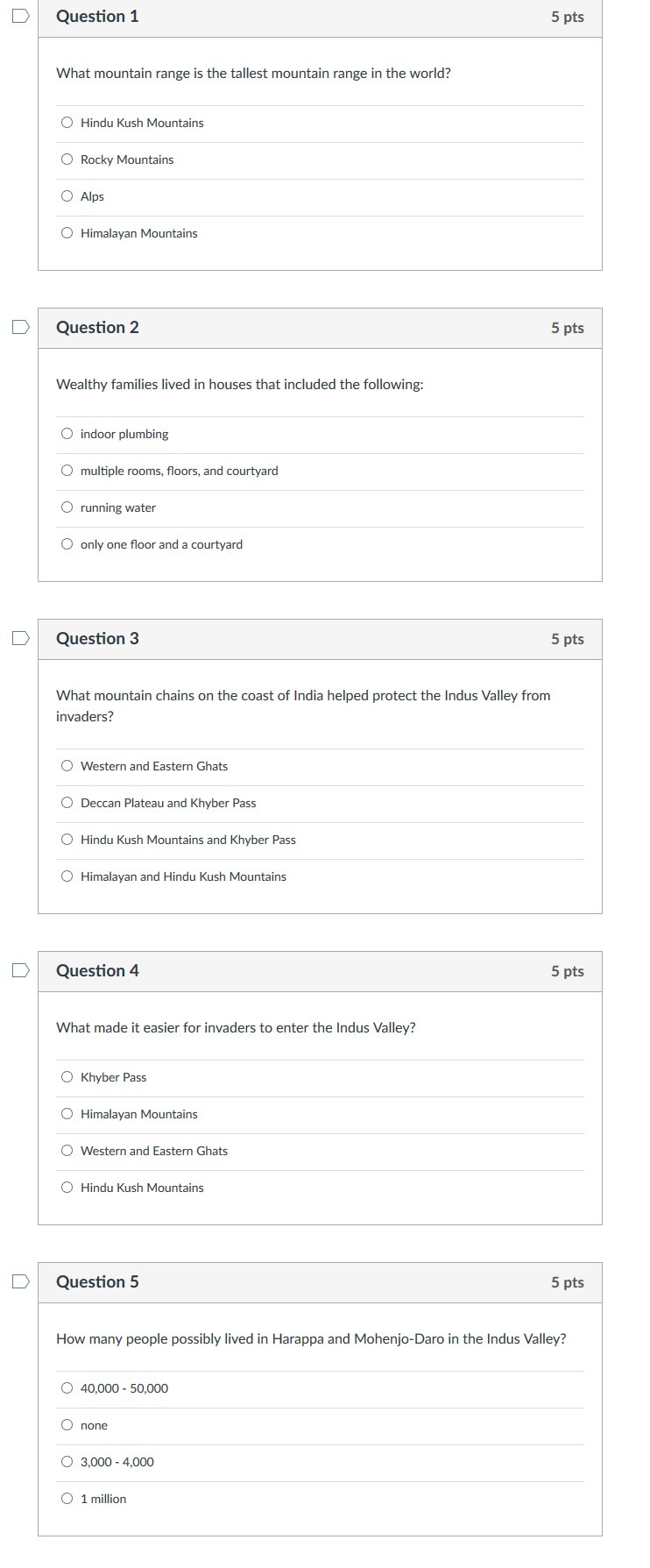Image resolution: width=650 pixels, height=1568 pixels.
Task: Flag Question 1 for review
Action: (20, 16)
